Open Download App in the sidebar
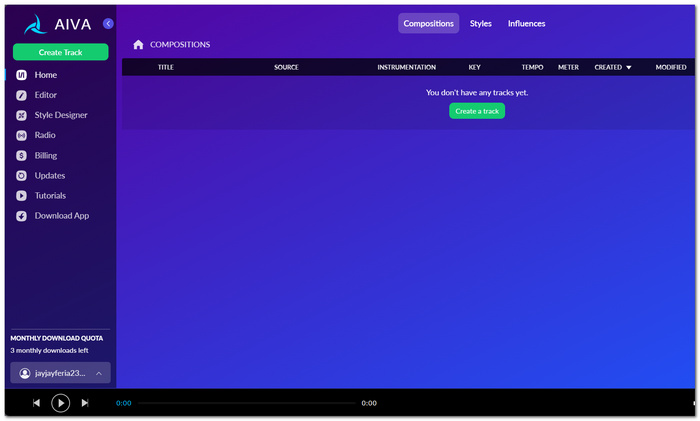This screenshot has height=421, width=700. point(62,216)
